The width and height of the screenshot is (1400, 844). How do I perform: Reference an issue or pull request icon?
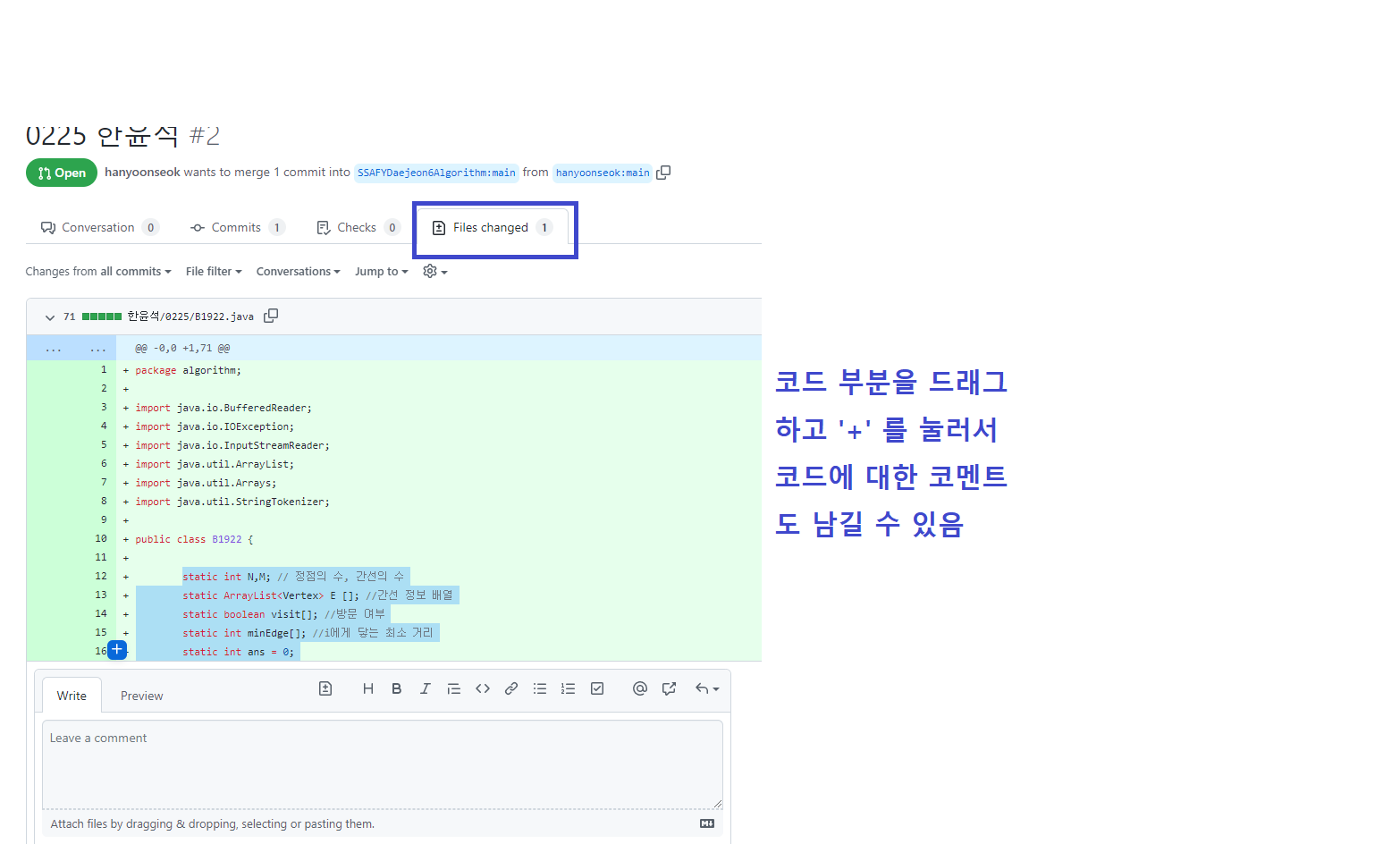coord(669,688)
